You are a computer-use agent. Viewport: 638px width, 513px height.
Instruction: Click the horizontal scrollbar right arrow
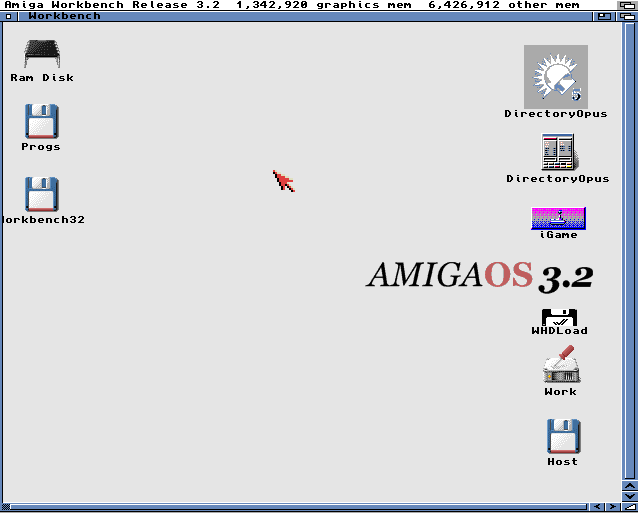click(612, 507)
